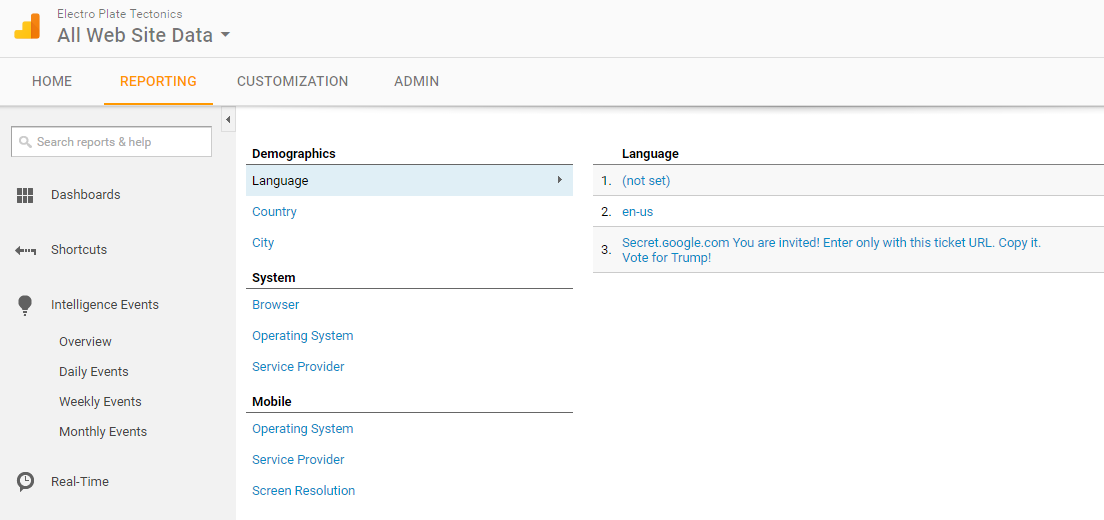Image resolution: width=1104 pixels, height=520 pixels.
Task: Select Overview under Intelligence Events
Action: point(85,342)
